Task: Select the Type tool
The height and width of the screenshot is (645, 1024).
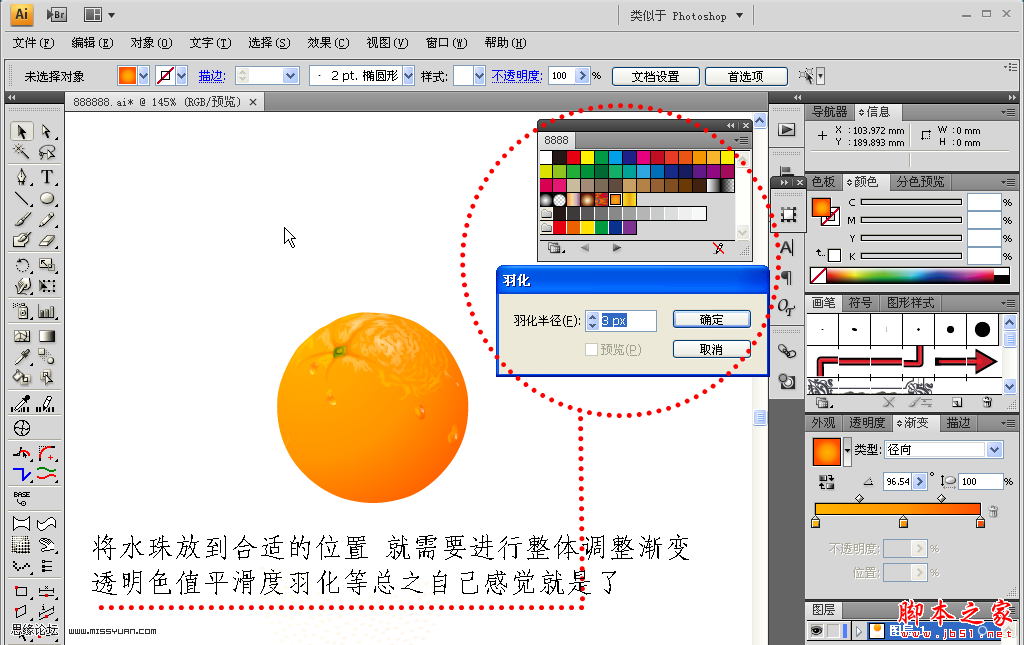Action: (46, 177)
